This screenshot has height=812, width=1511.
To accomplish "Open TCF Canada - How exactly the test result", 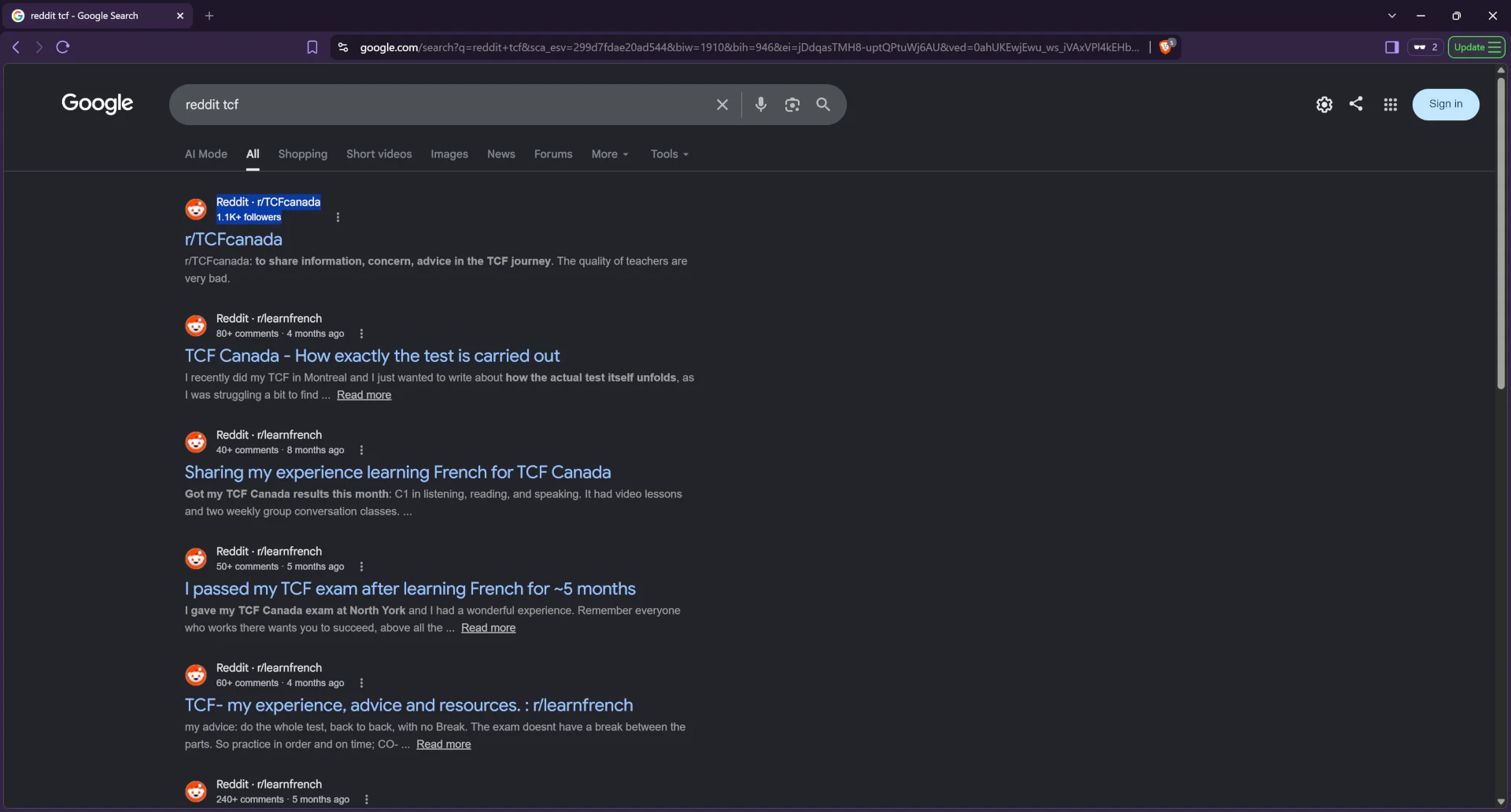I will coord(372,356).
